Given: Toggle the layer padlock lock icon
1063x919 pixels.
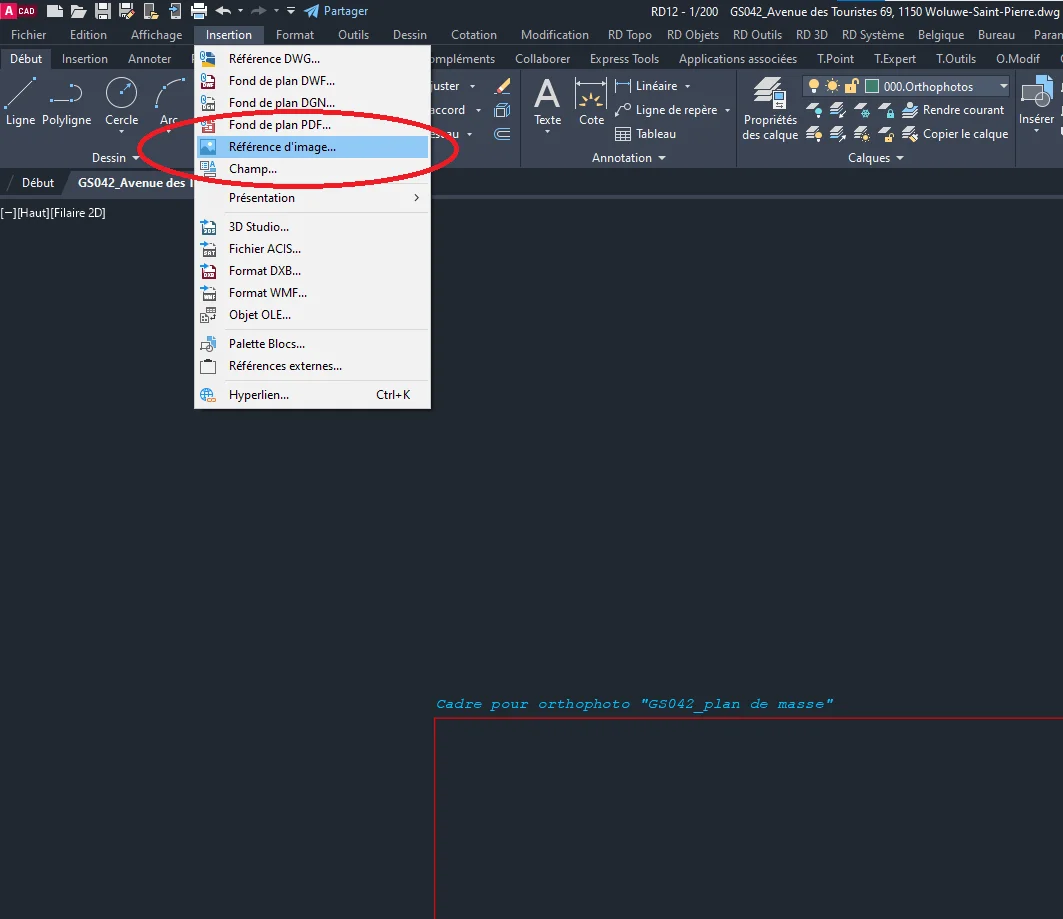Looking at the screenshot, I should [x=850, y=87].
